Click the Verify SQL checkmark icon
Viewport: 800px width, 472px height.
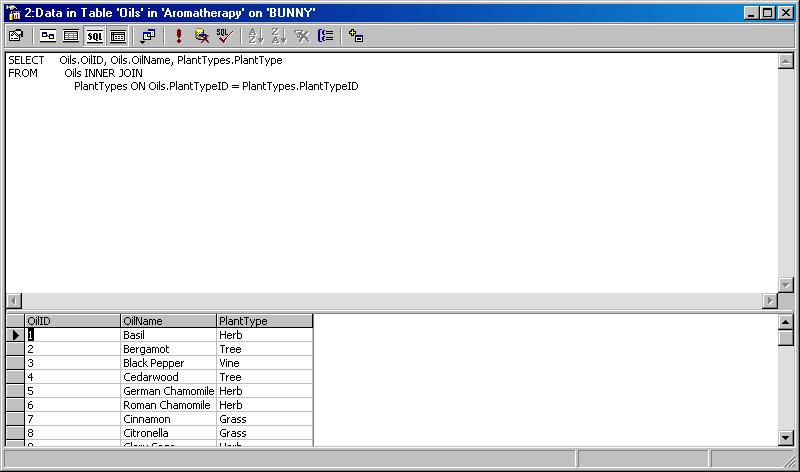(x=225, y=36)
